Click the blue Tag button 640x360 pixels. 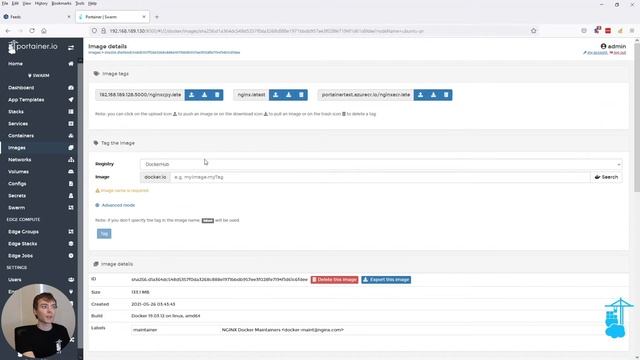(104, 233)
